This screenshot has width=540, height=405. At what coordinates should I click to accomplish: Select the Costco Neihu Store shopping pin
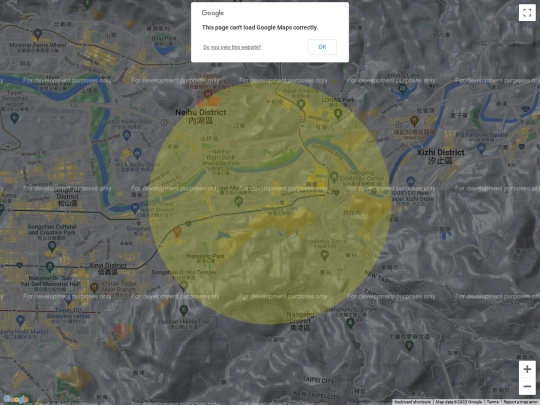tap(126, 135)
